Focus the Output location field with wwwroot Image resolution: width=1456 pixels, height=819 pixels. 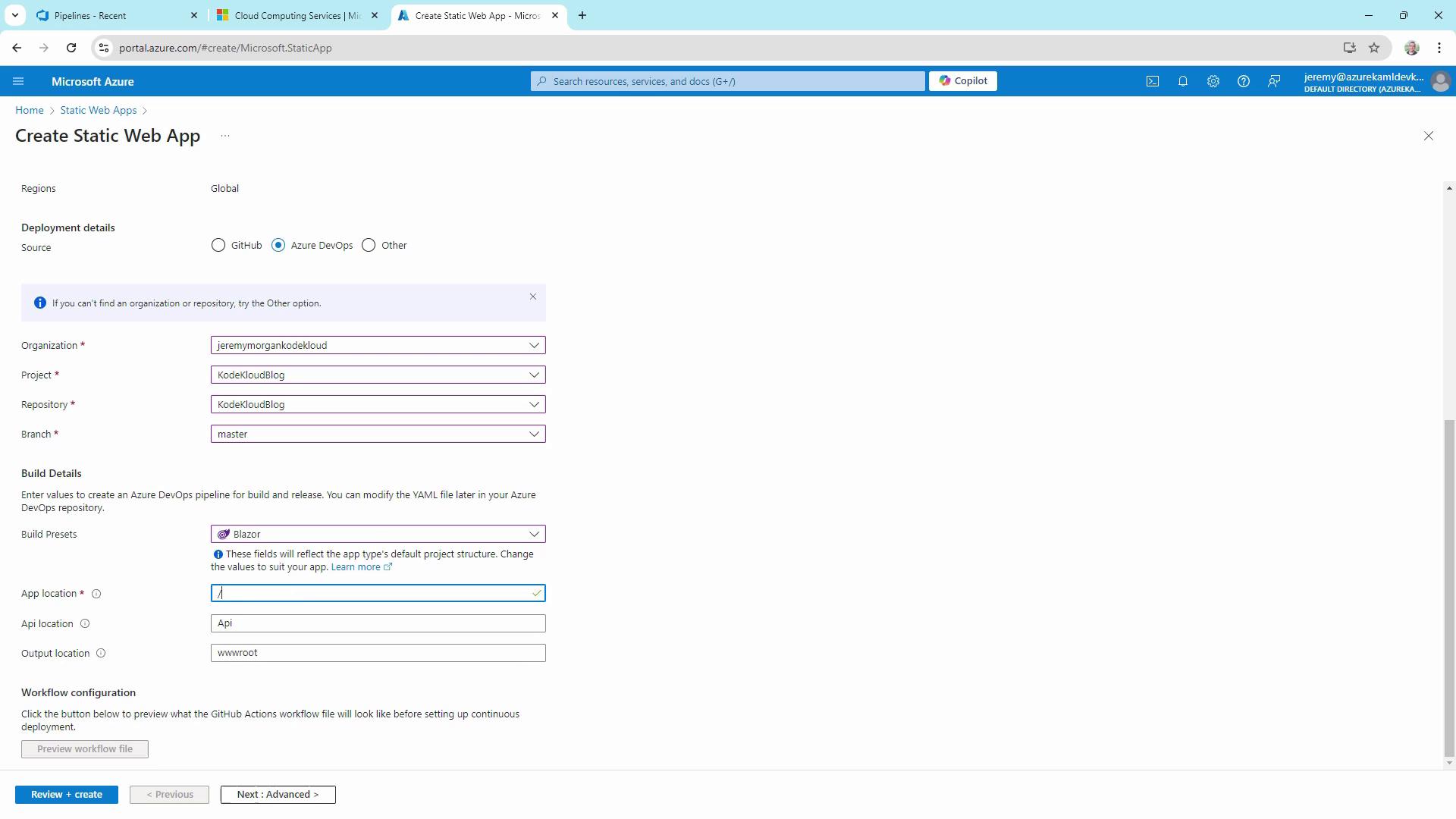378,653
